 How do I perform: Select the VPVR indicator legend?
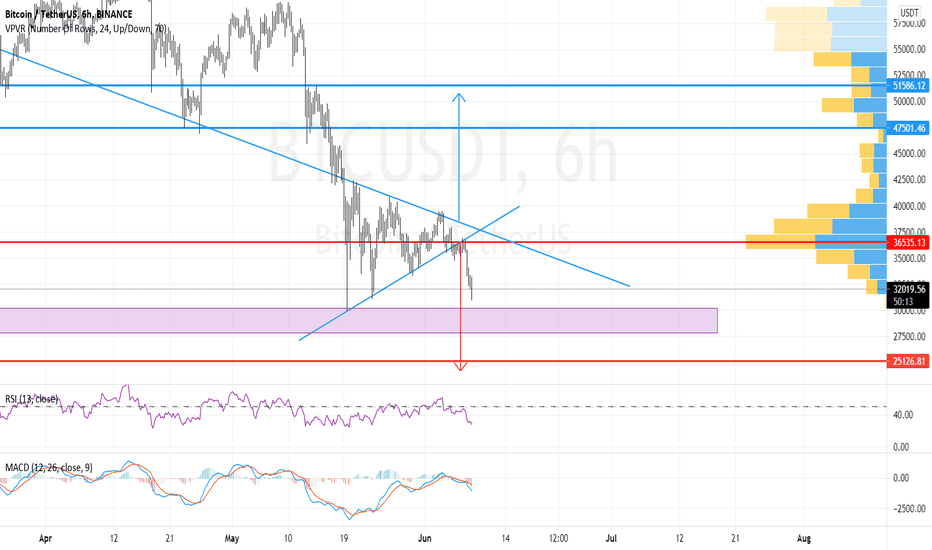pos(86,28)
